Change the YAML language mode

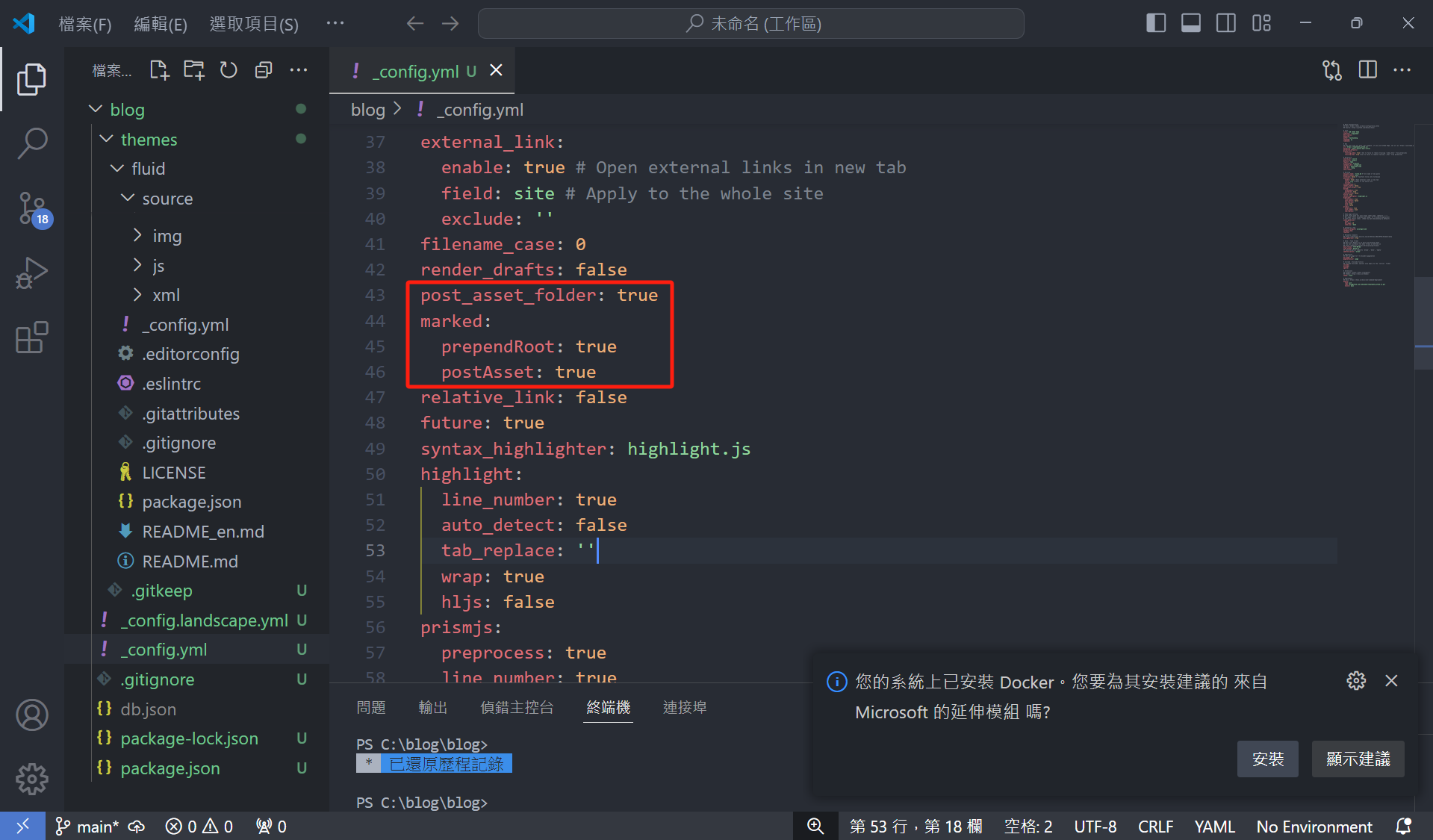pos(1214,827)
